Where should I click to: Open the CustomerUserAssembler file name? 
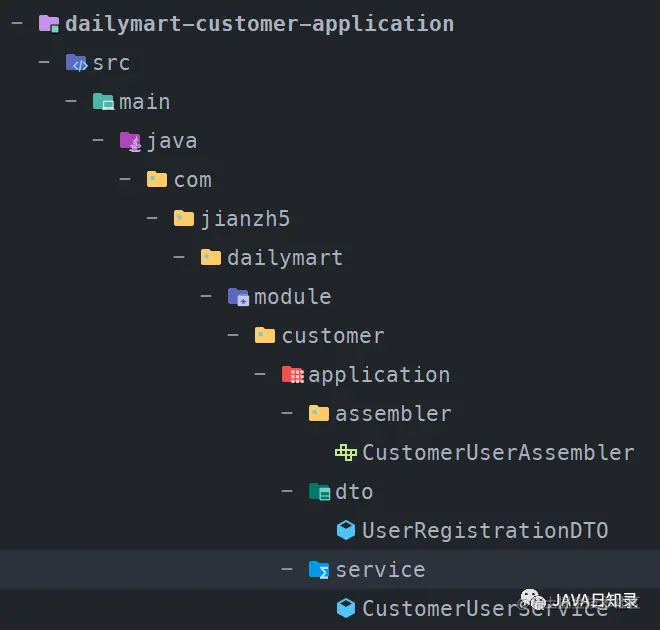pos(498,453)
